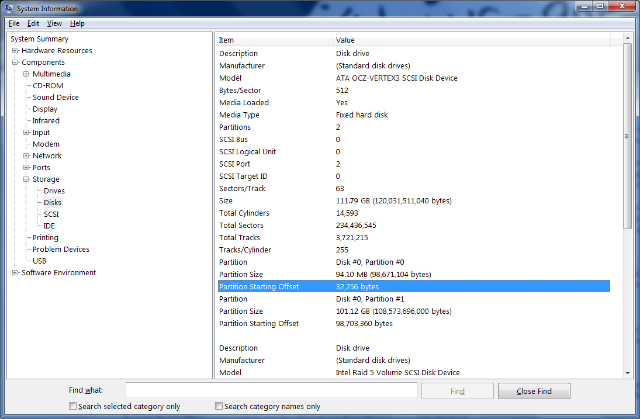Select Infrared tree item

click(46, 121)
